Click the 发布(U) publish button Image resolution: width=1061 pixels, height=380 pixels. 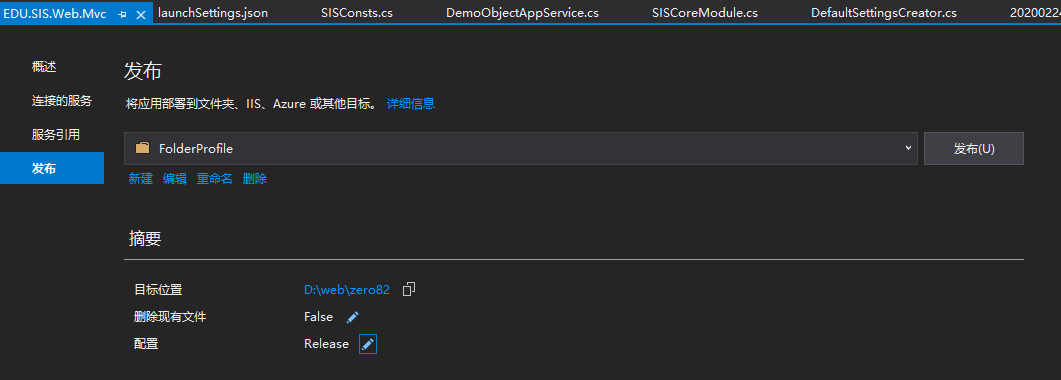[x=974, y=149]
